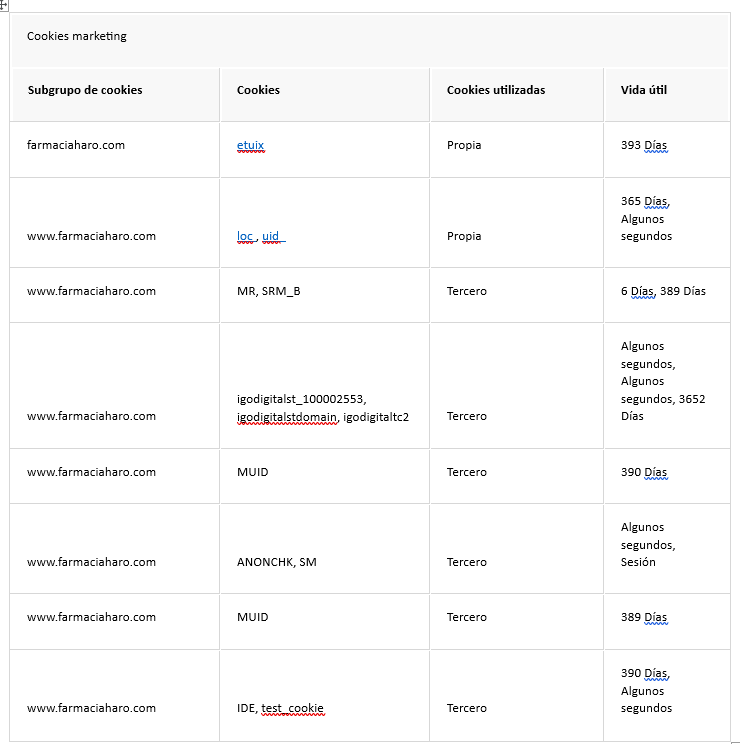Click the test_cookie underlined word
This screenshot has width=740, height=744.
[x=293, y=708]
